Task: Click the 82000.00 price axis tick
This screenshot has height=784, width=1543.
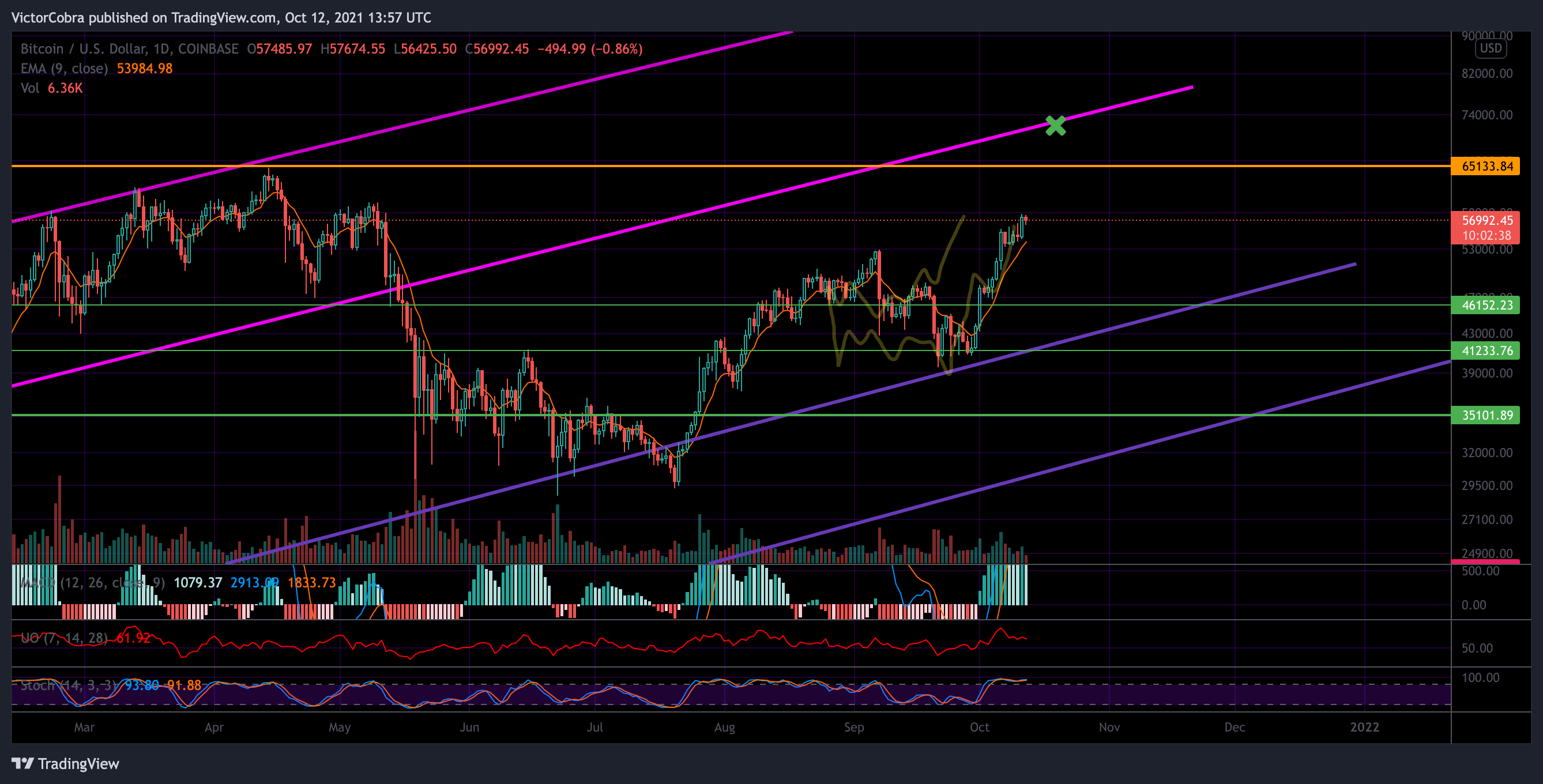Action: coord(1486,74)
